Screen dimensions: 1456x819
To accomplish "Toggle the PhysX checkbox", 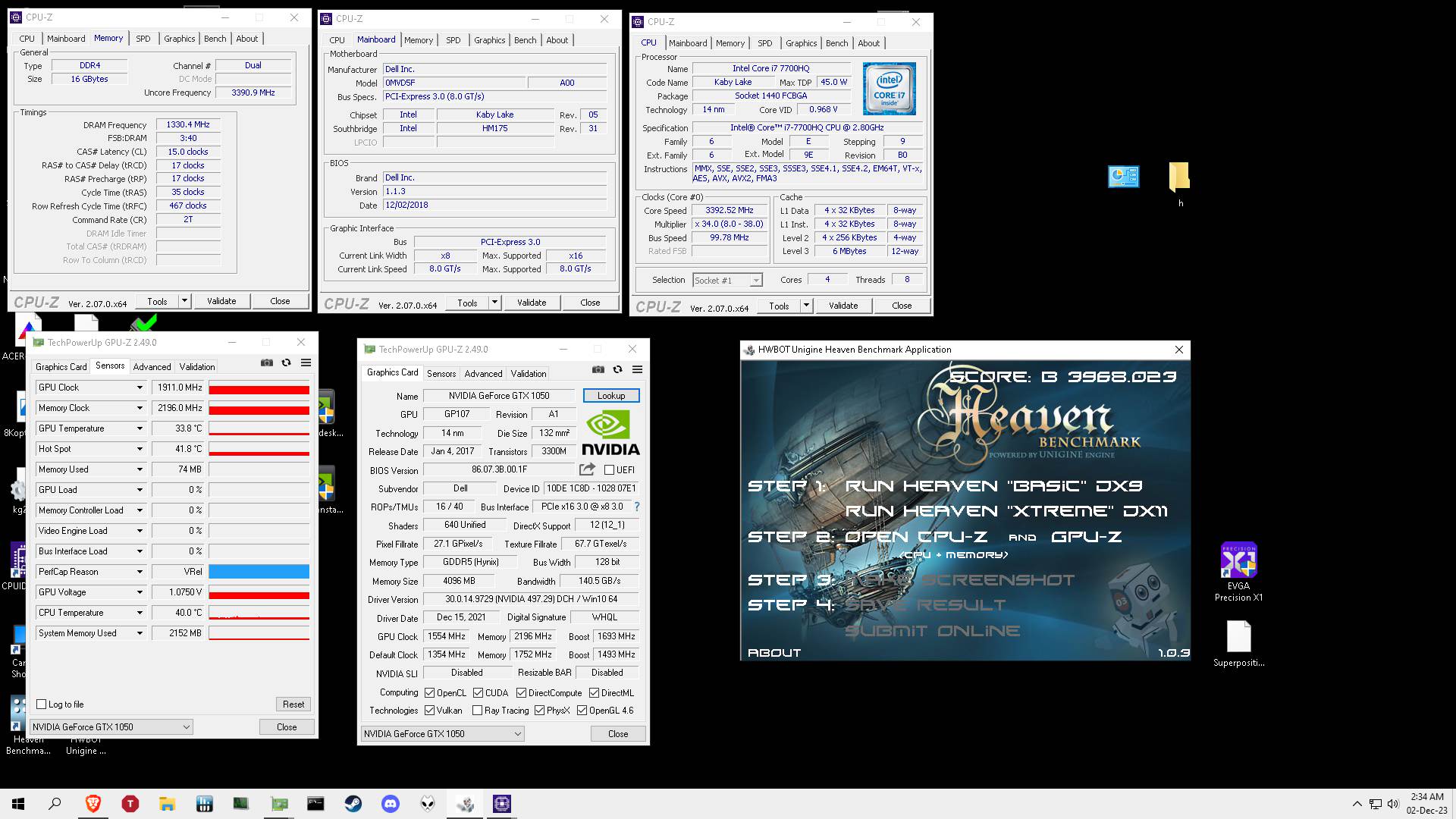I will click(x=540, y=711).
